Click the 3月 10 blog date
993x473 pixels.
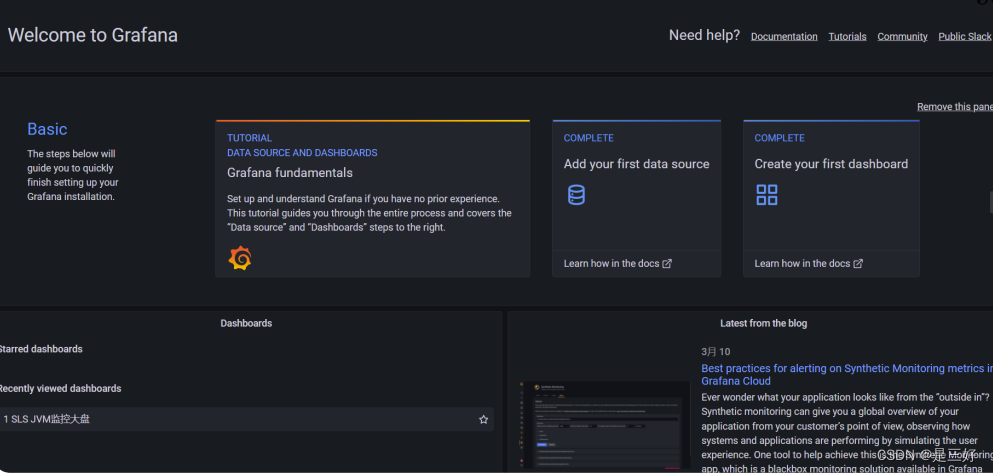click(x=716, y=351)
